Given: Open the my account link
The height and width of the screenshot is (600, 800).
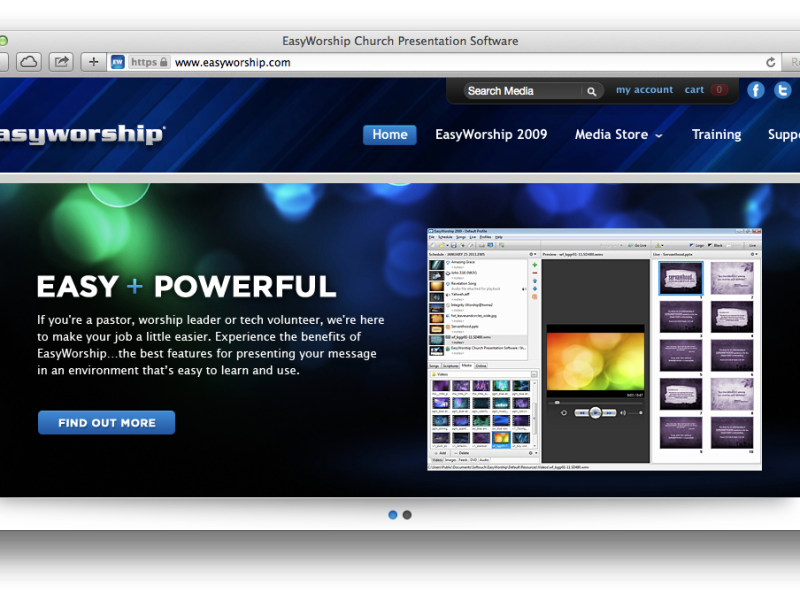Looking at the screenshot, I should [644, 90].
